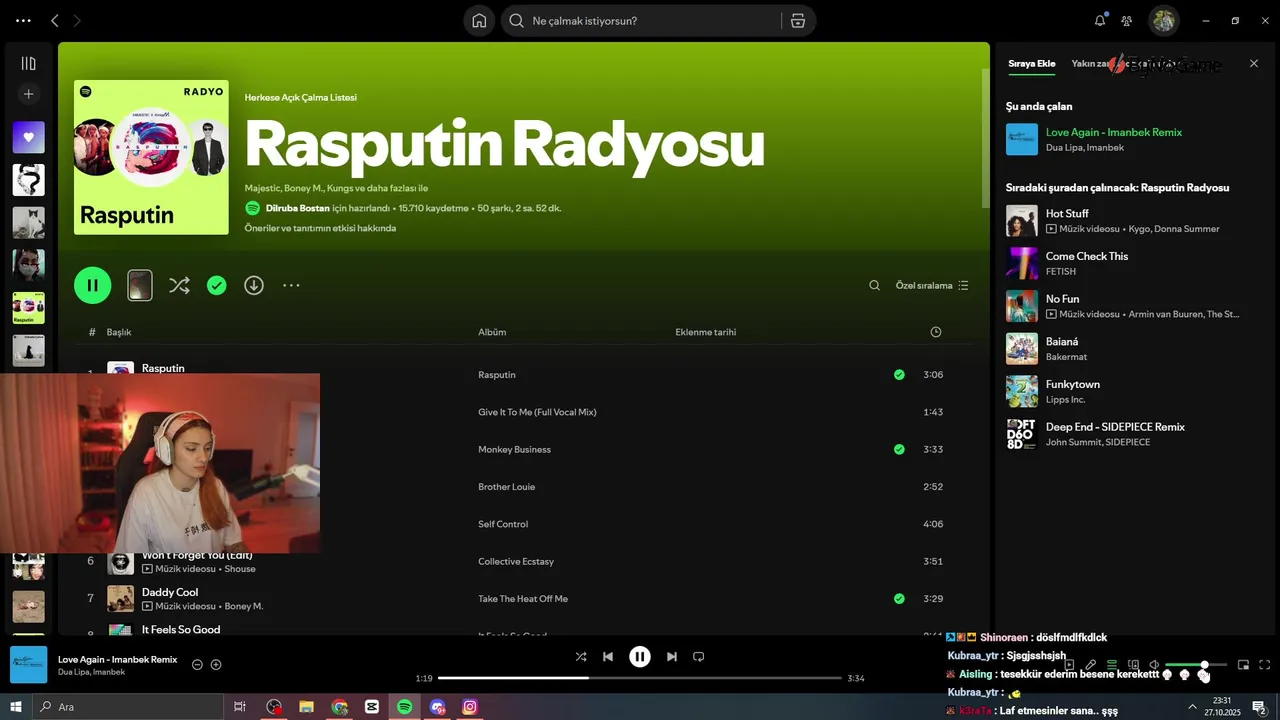Toggle repeat in bottom player bar
The height and width of the screenshot is (720, 1280).
click(699, 657)
